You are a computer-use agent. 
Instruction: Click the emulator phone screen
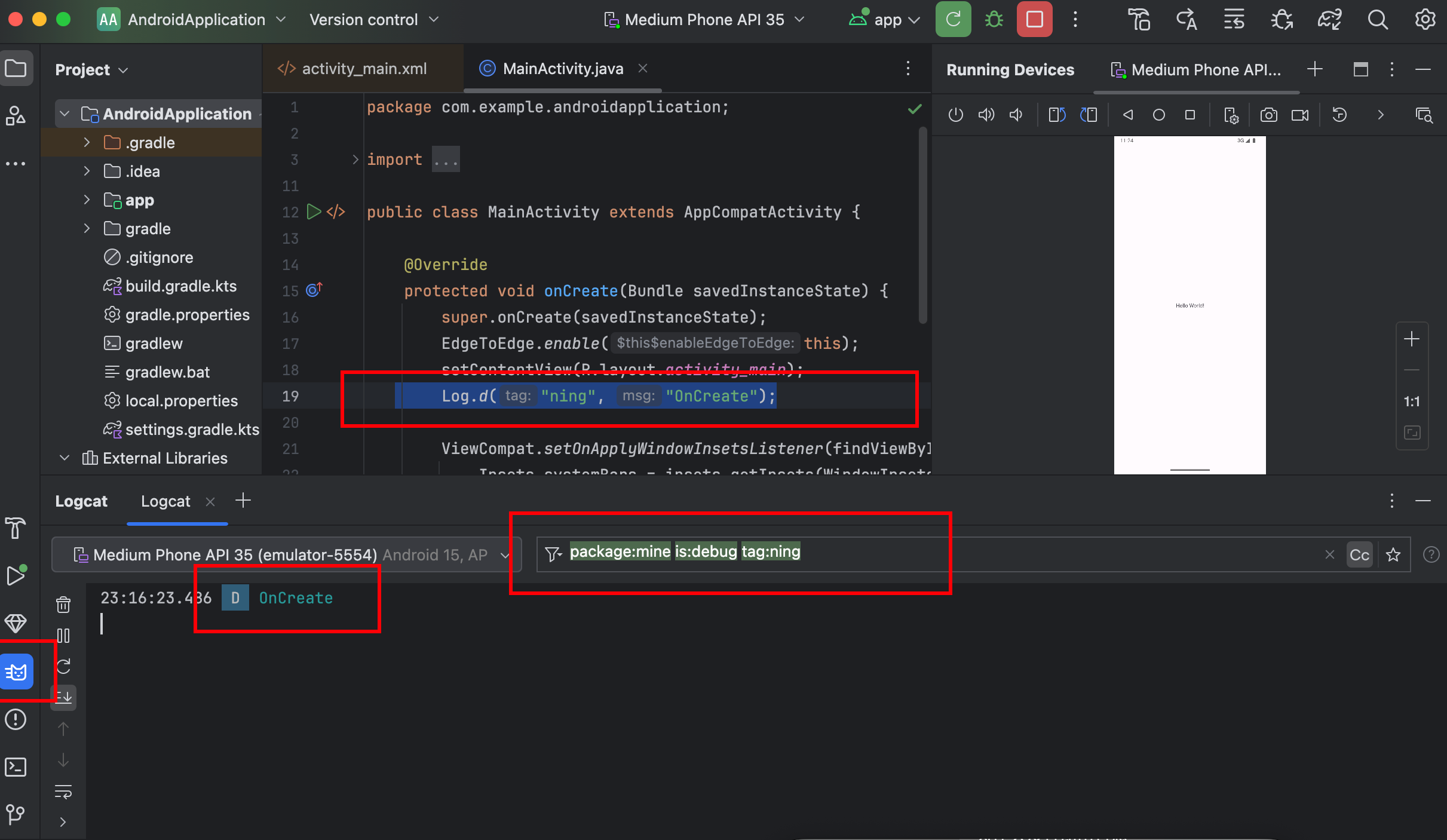(x=1190, y=305)
